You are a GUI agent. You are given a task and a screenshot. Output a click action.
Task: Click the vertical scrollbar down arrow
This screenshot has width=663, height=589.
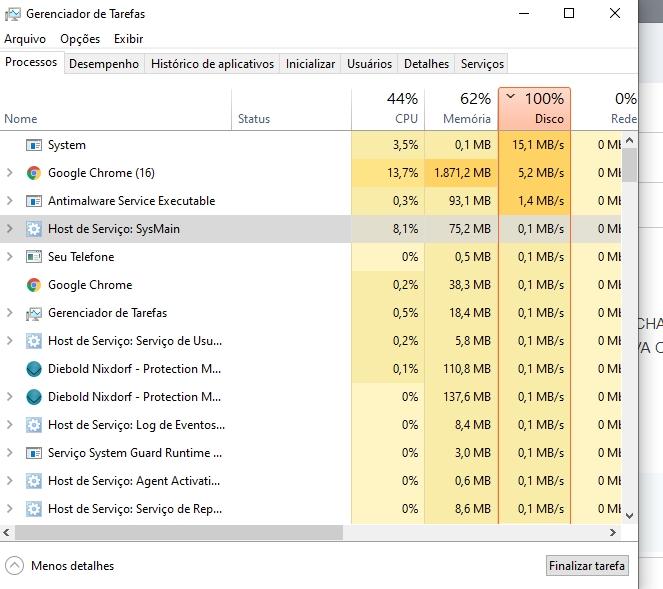click(x=629, y=516)
